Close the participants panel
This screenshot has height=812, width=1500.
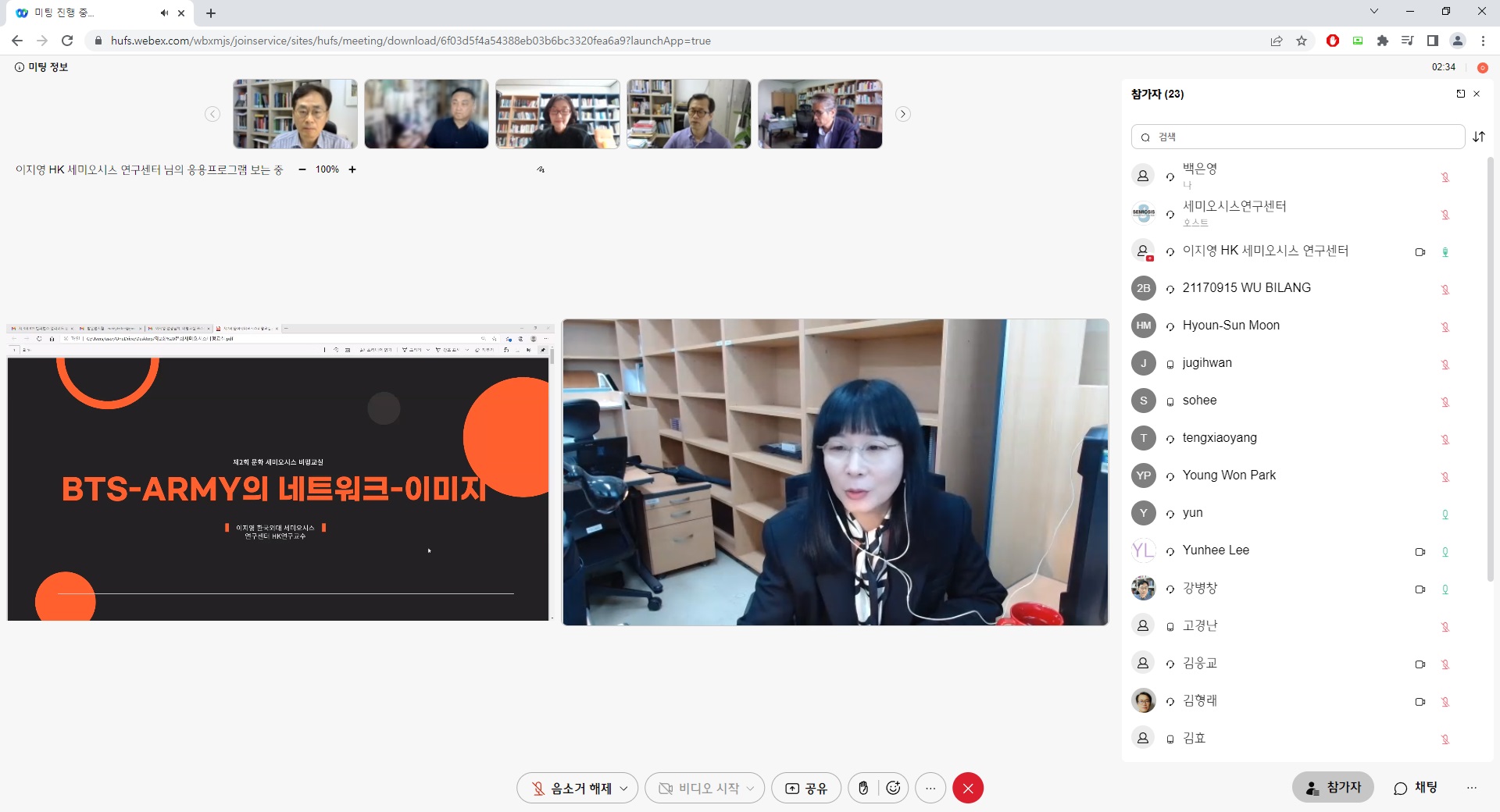[x=1477, y=94]
